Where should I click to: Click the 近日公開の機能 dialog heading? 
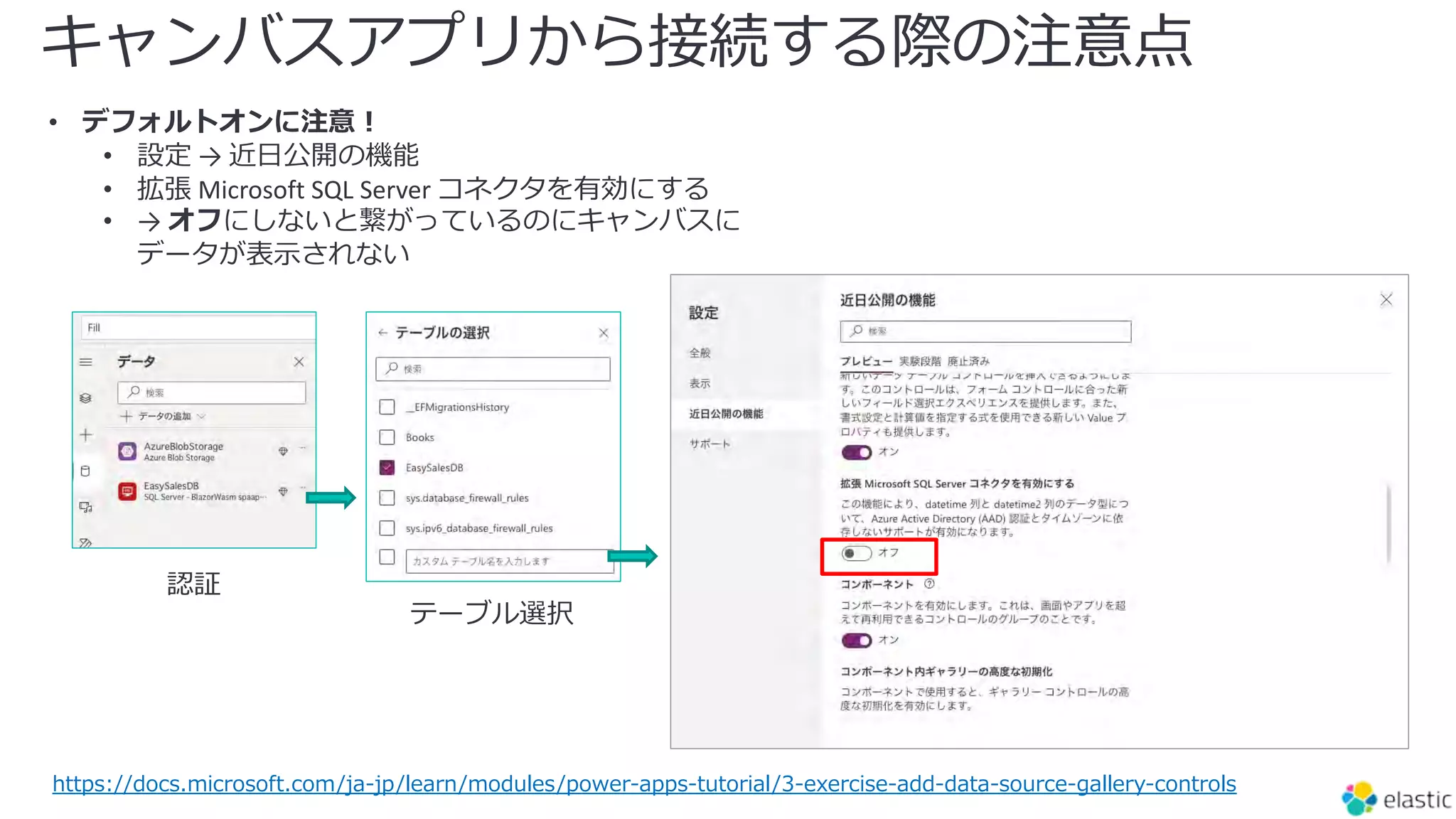(887, 300)
